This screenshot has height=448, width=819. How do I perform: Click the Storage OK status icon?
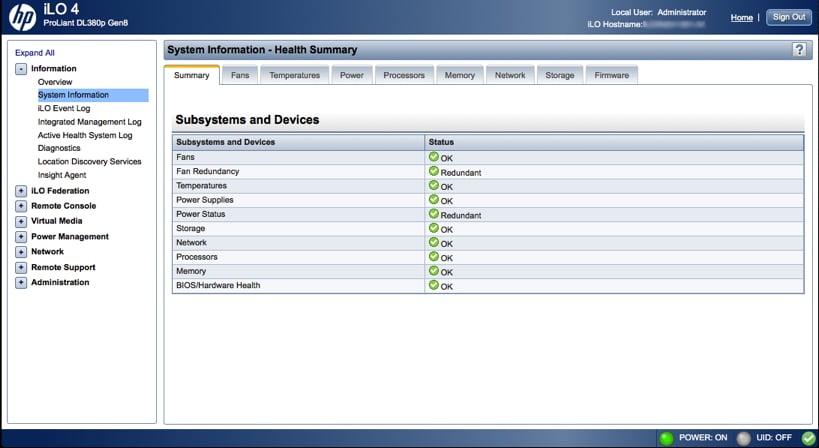(x=434, y=228)
